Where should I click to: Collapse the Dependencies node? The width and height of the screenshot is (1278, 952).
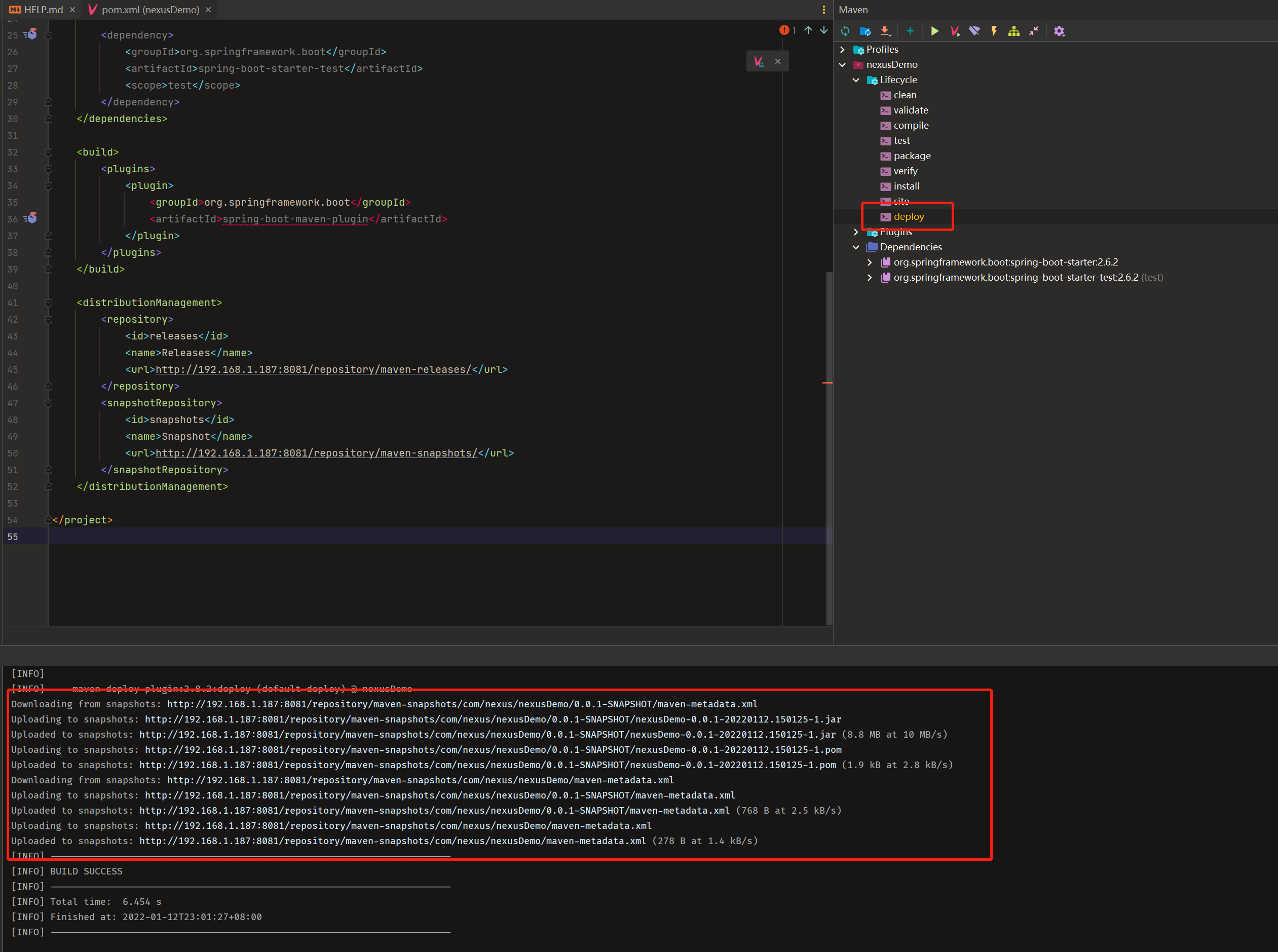[x=856, y=247]
